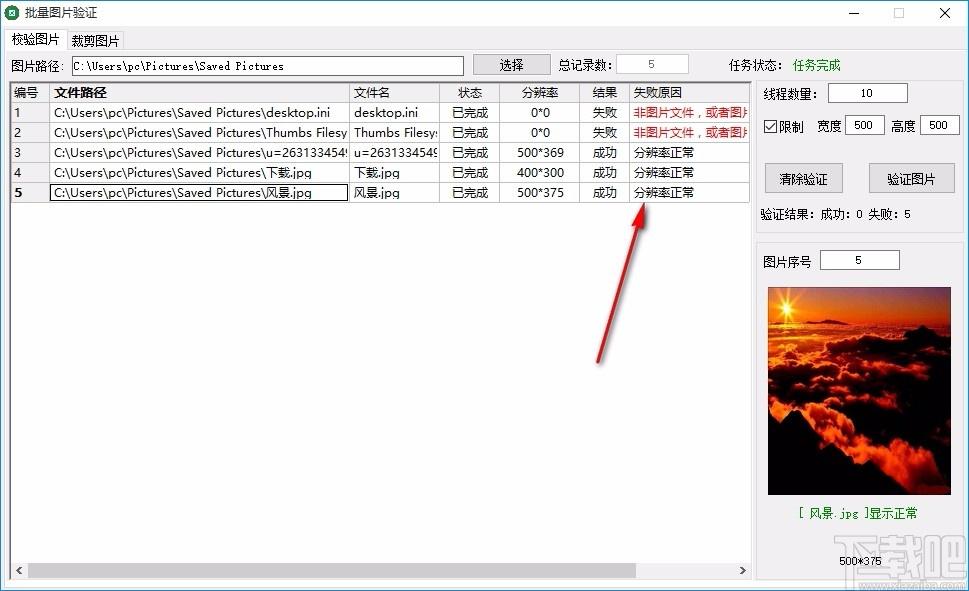This screenshot has width=969, height=591.
Task: Select the 下载.jpg file path cell
Action: coord(199,172)
